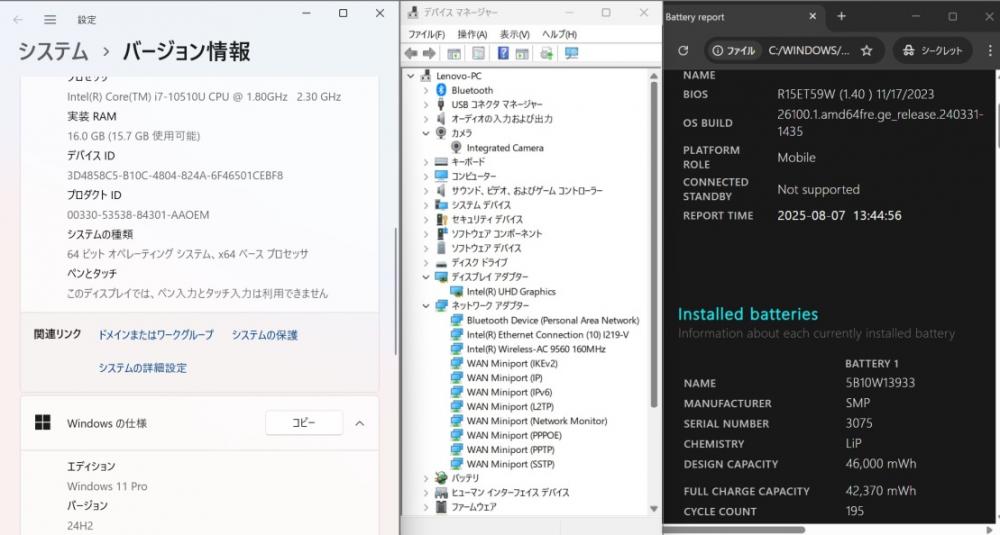
Task: Collapse the ディスプレイ アダプター category
Action: point(426,277)
